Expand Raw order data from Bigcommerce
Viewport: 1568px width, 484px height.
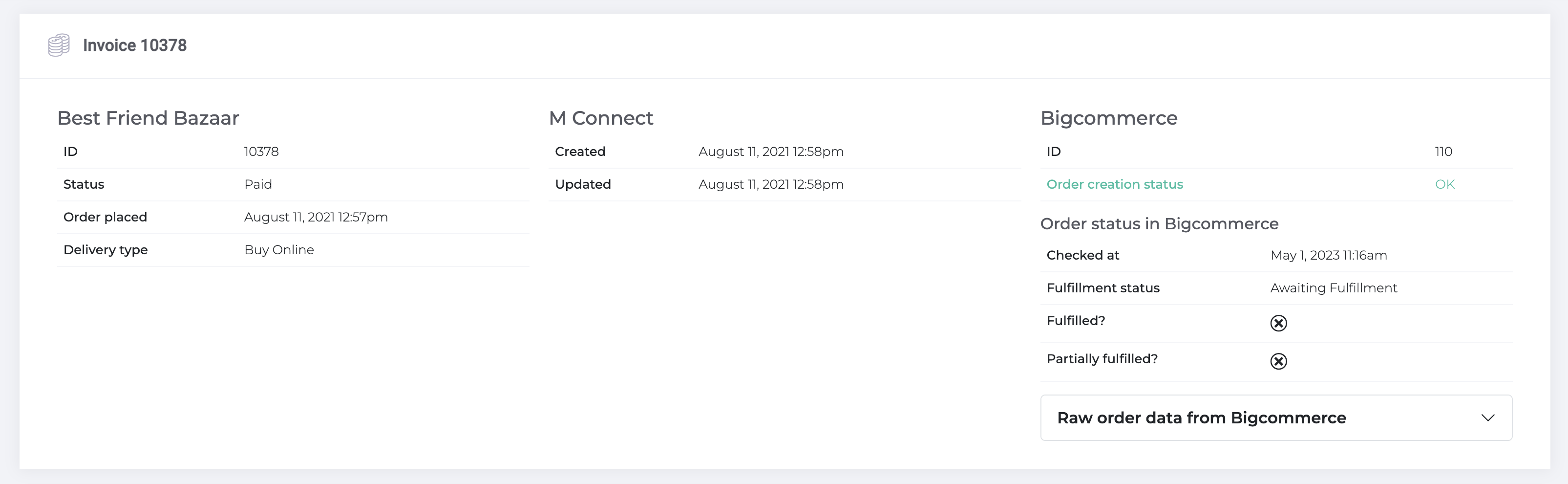click(1276, 418)
